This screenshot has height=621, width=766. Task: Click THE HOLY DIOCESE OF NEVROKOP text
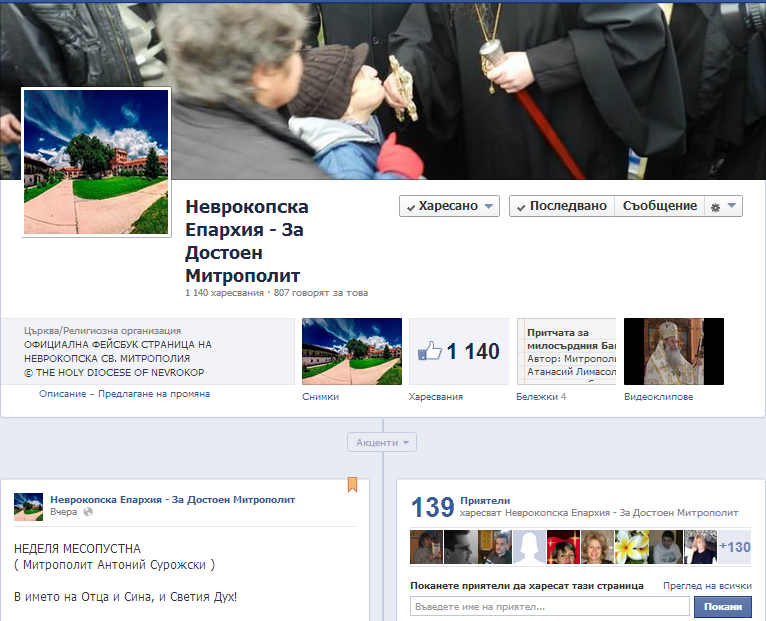[114, 372]
